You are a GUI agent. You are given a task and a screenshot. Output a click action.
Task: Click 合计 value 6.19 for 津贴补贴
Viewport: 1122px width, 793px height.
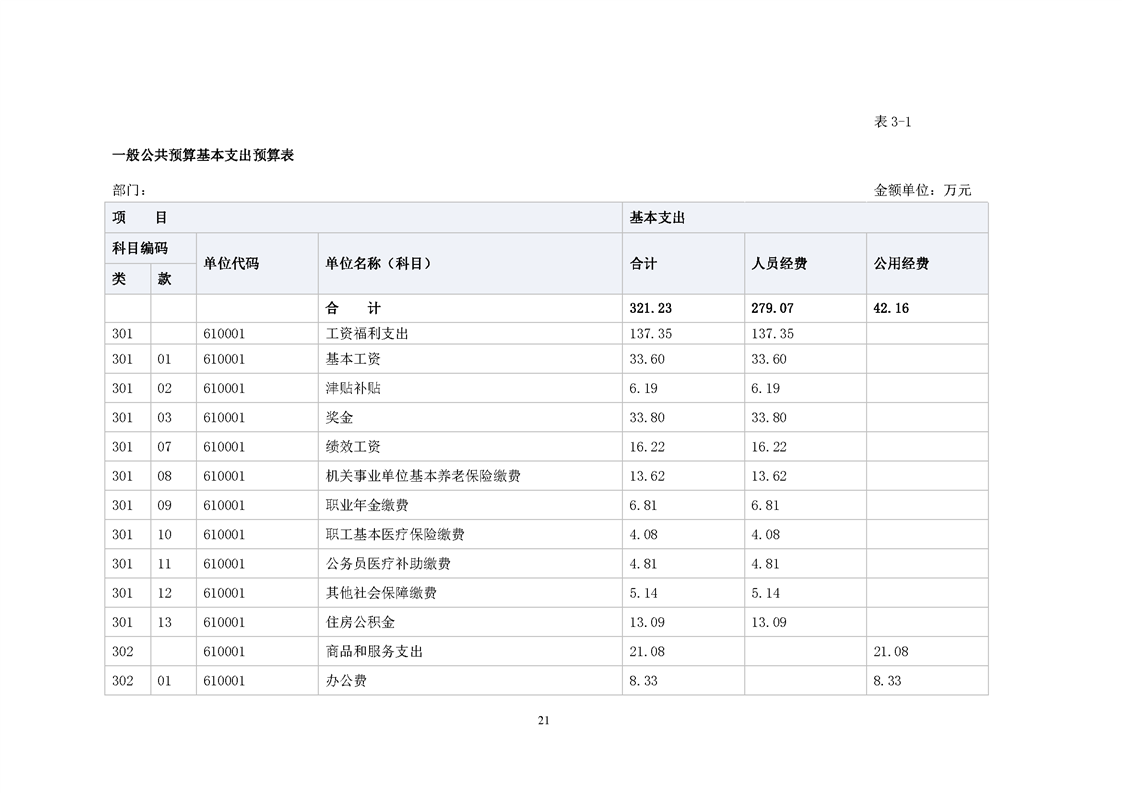pos(643,389)
